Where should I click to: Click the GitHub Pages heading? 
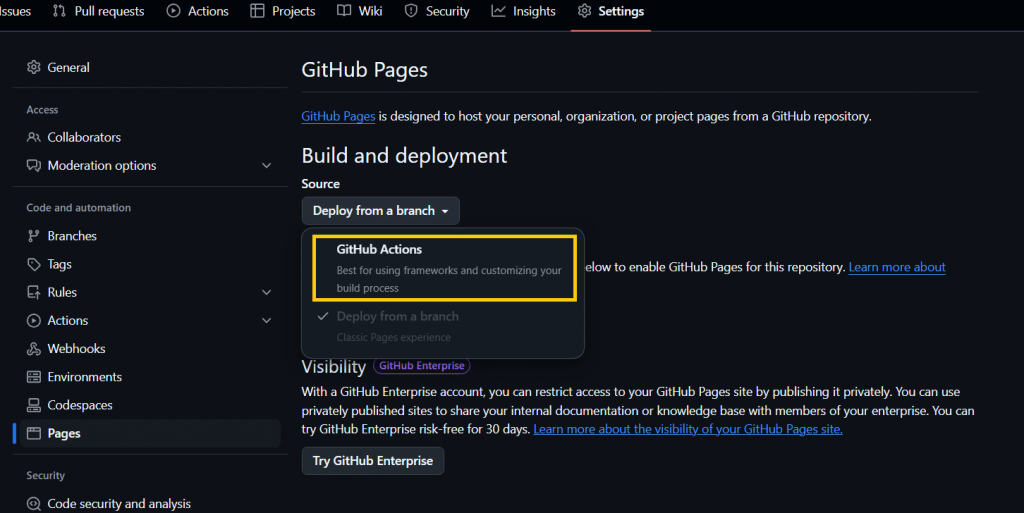click(364, 70)
